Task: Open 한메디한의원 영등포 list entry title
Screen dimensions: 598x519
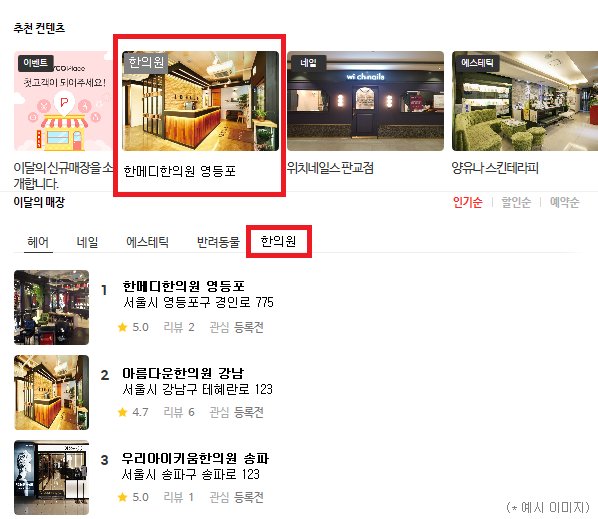Action: [x=183, y=286]
